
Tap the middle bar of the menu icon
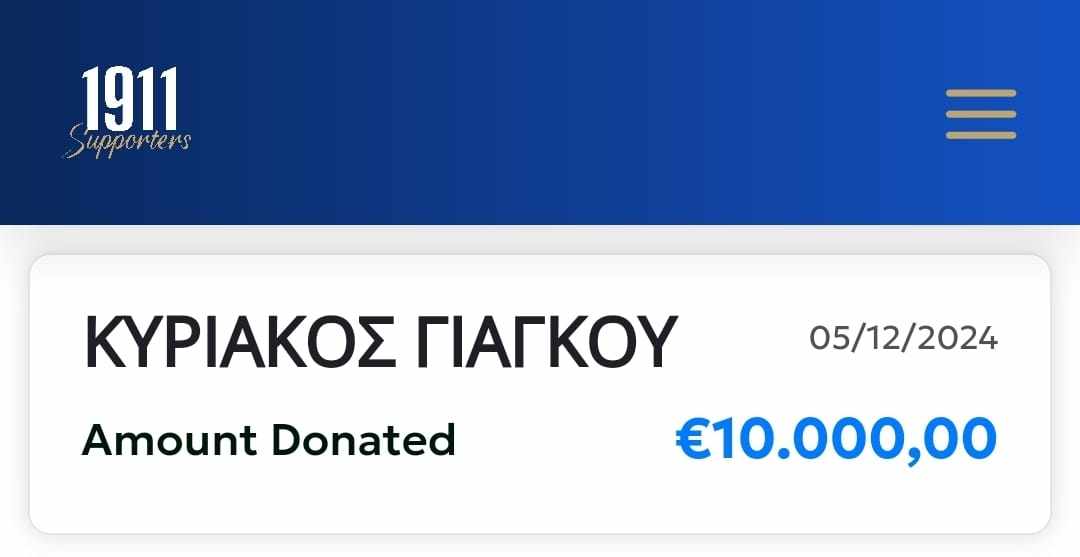tap(981, 114)
